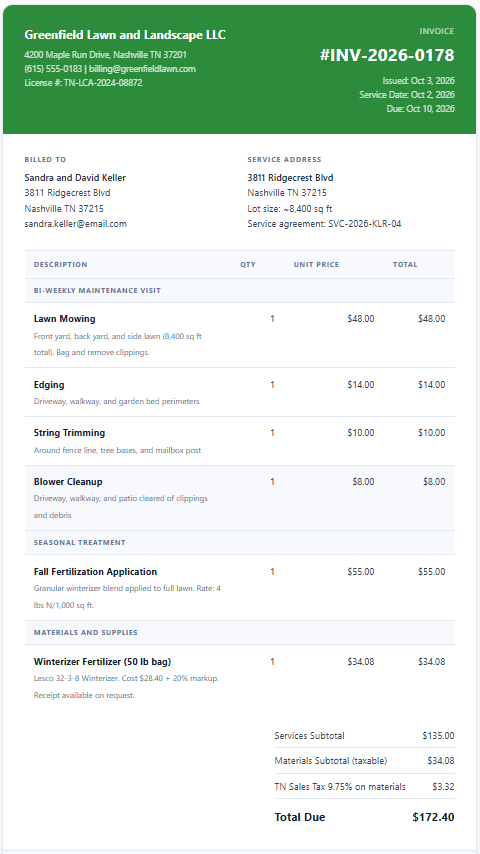
Task: Click the String Trimming item title
Action: [x=69, y=433]
